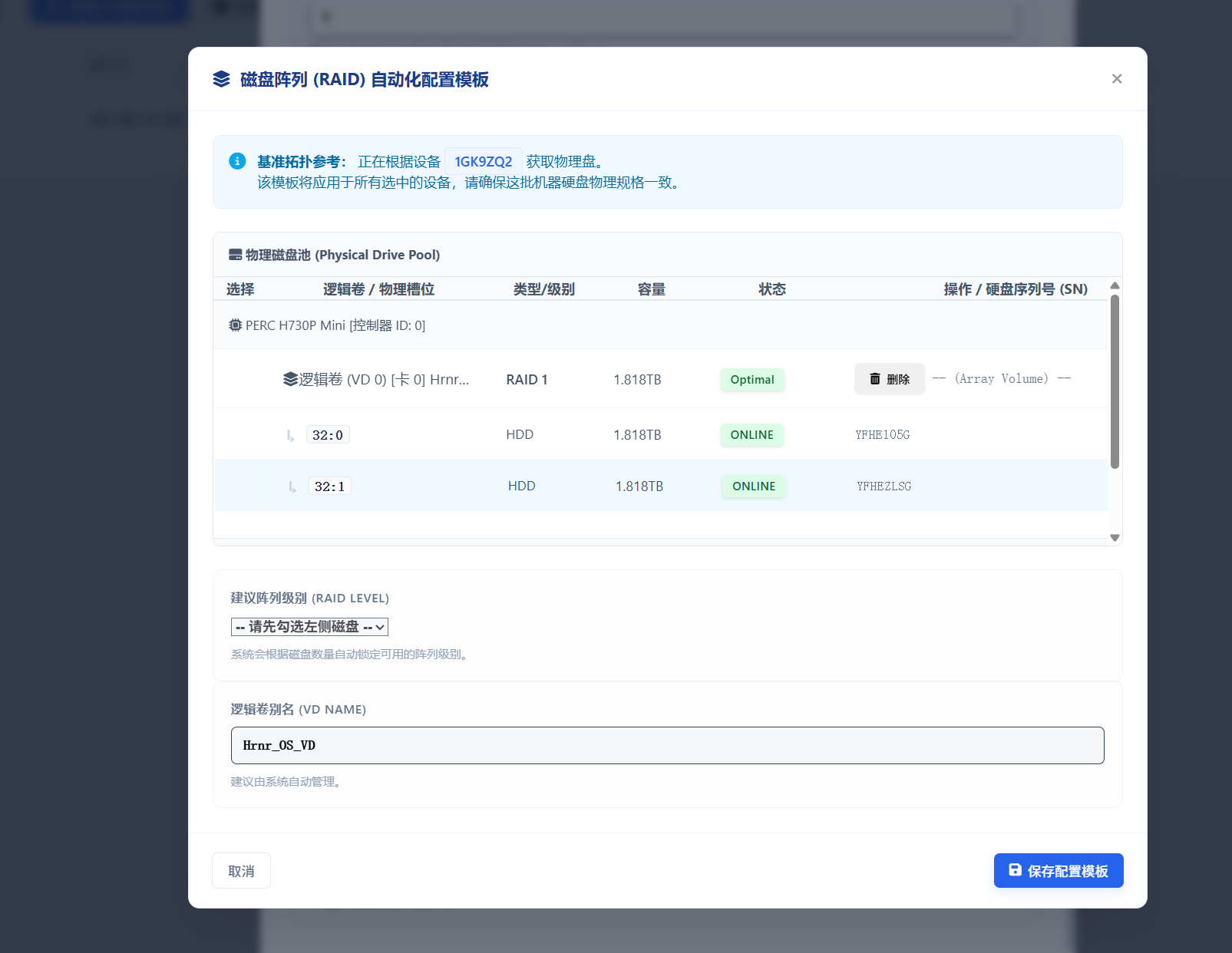Click the 取消 button
The height and width of the screenshot is (953, 1232).
tap(241, 870)
